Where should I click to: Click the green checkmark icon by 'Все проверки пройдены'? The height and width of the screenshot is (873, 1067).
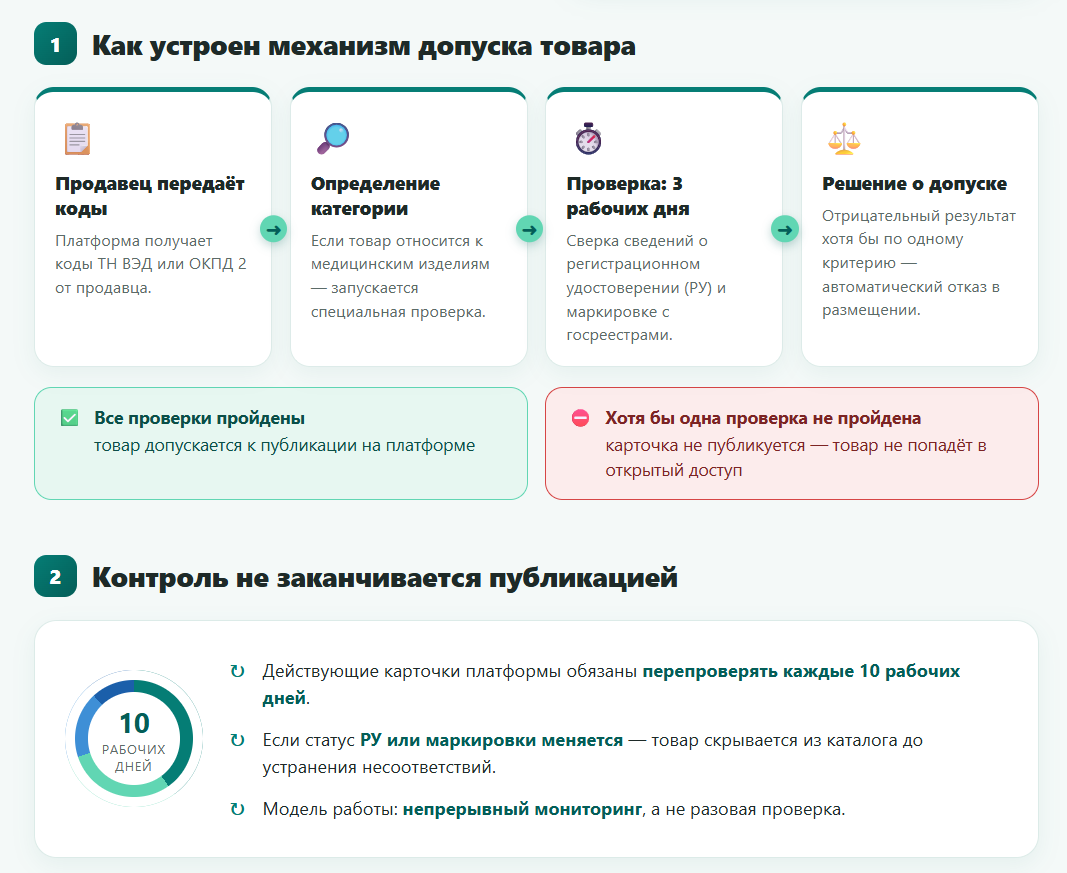click(x=69, y=418)
